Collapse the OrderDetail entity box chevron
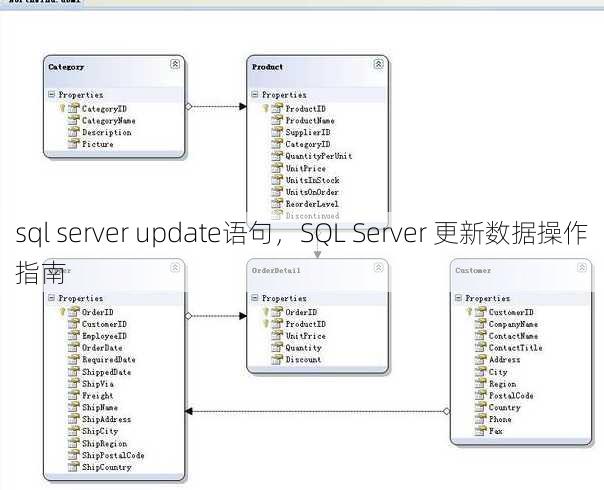 coord(379,267)
